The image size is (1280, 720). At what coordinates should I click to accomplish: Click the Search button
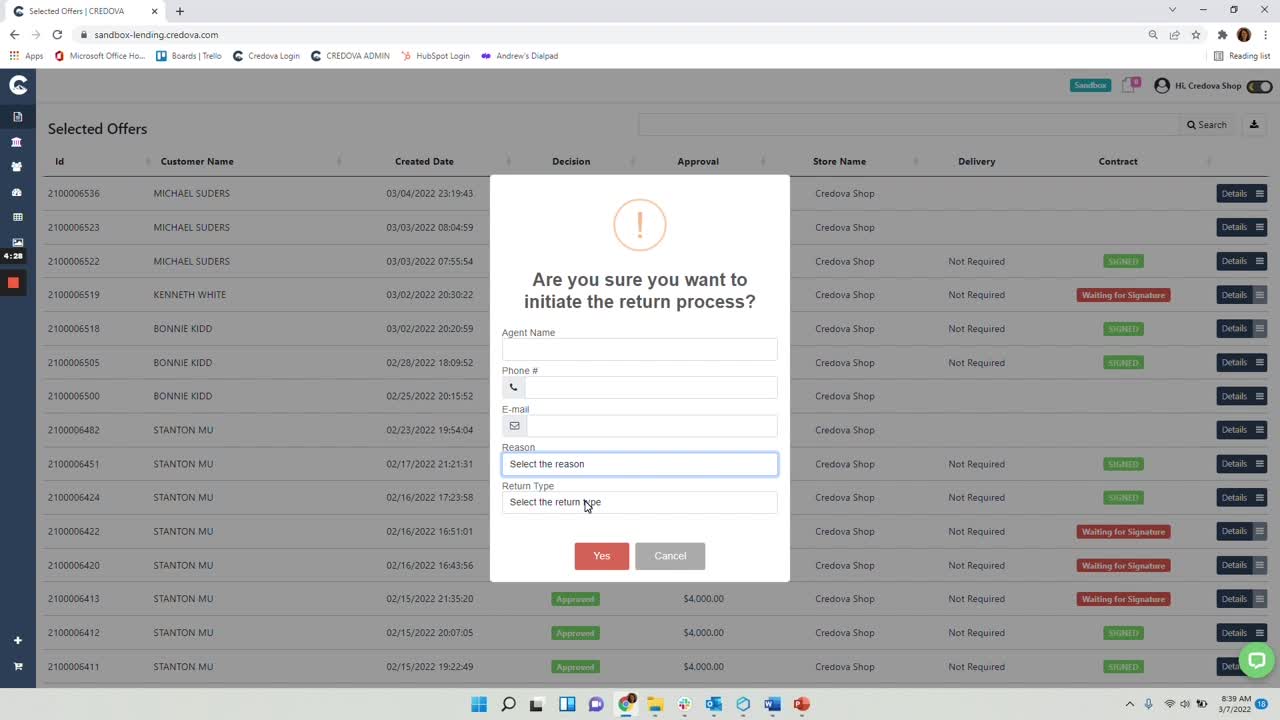click(x=1207, y=125)
